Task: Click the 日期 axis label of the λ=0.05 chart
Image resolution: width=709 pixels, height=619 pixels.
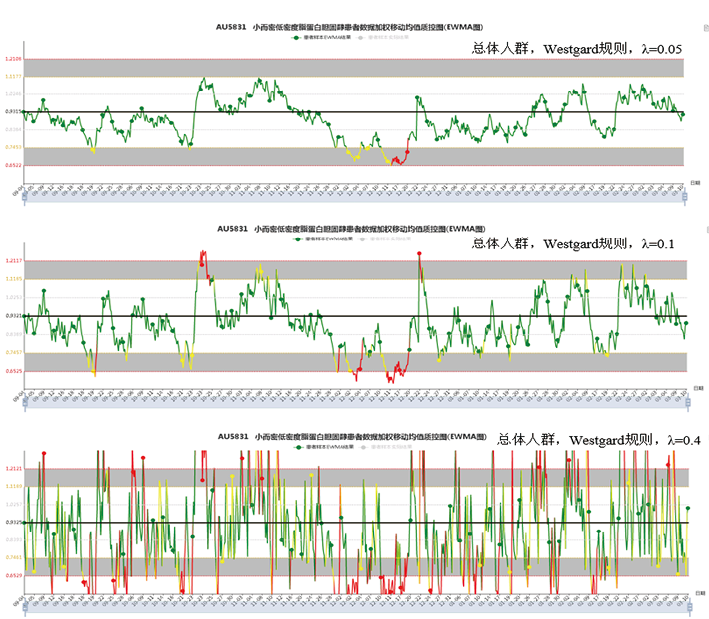Action: [x=695, y=183]
